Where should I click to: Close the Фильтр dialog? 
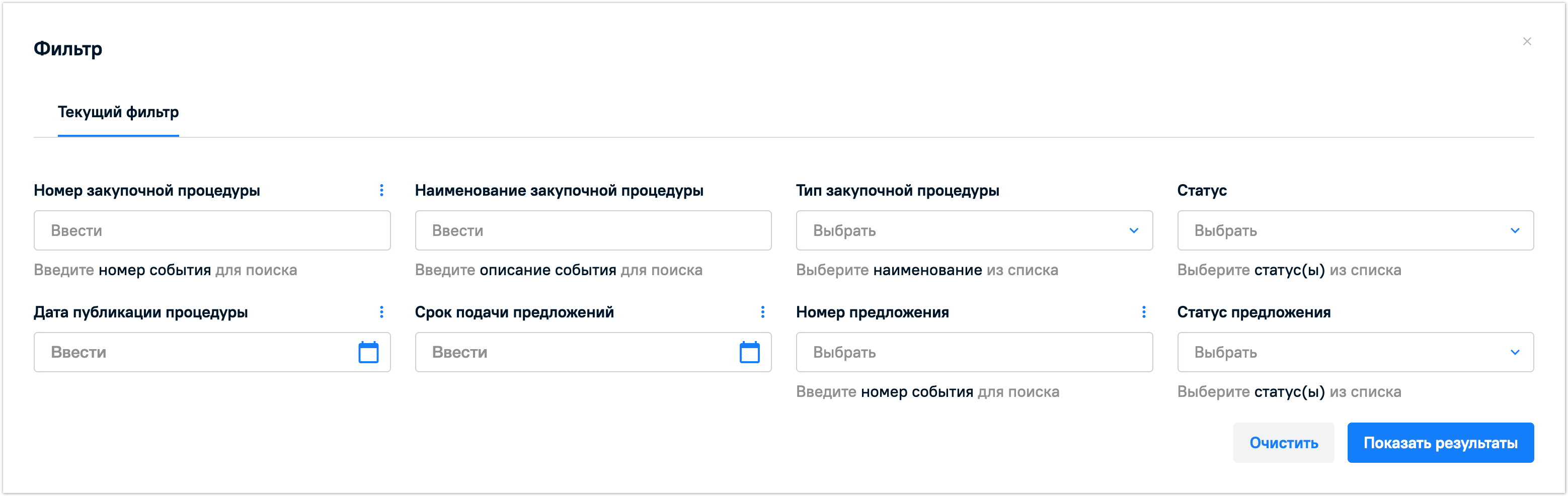pyautogui.click(x=1527, y=41)
